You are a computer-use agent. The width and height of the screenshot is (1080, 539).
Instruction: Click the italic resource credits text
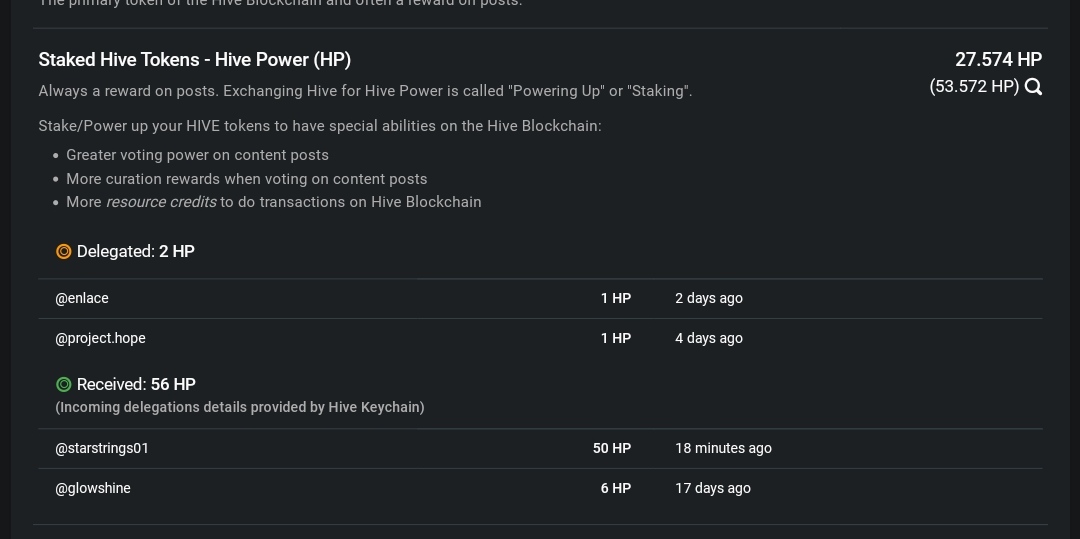click(x=161, y=202)
